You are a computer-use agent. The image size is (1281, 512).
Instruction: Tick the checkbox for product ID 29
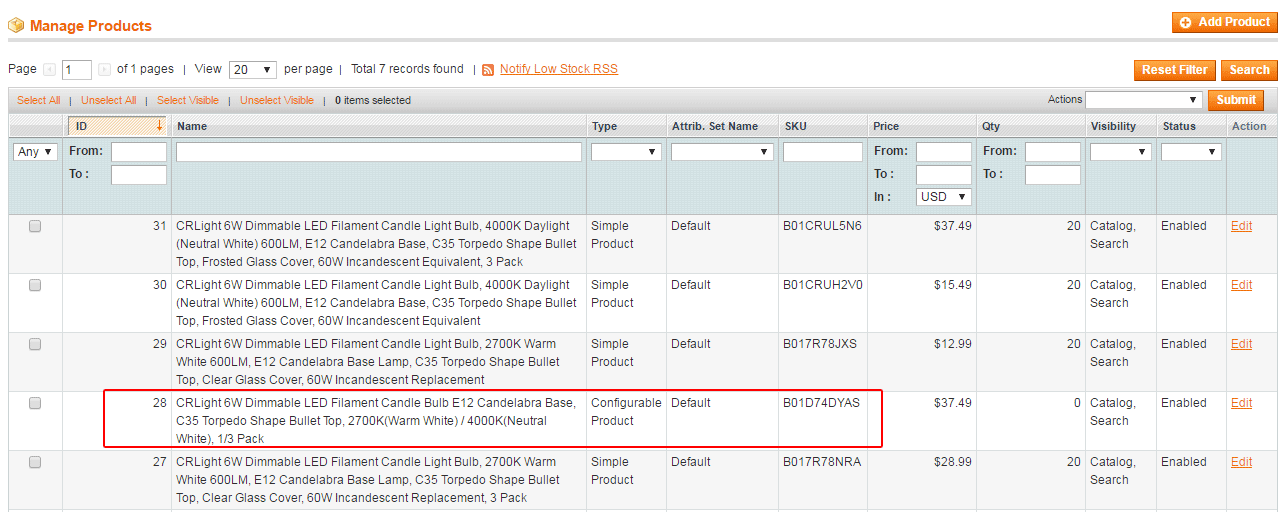(x=35, y=344)
